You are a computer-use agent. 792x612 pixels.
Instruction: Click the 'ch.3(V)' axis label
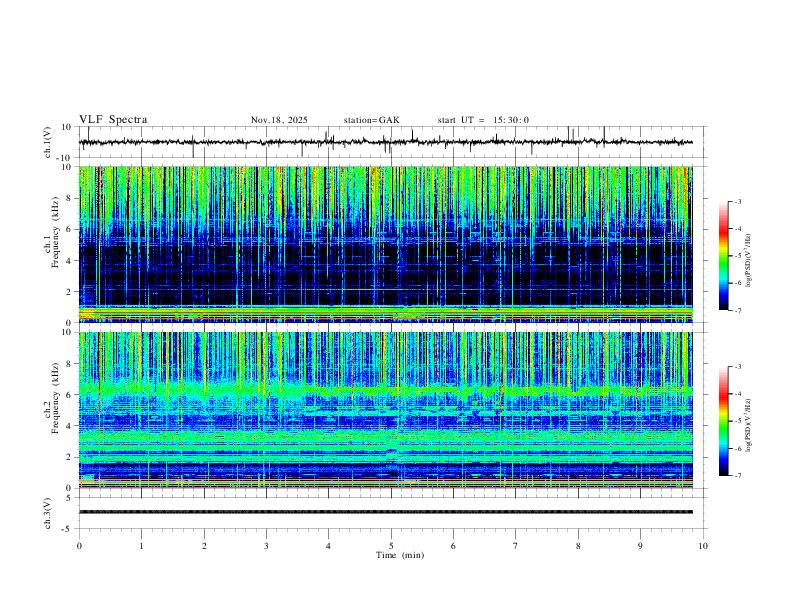pyautogui.click(x=48, y=513)
